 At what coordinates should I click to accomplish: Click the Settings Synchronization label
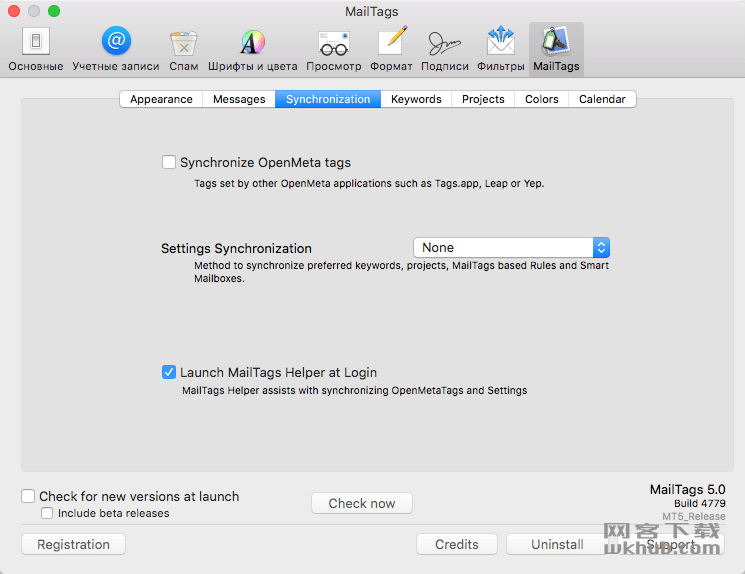(236, 249)
